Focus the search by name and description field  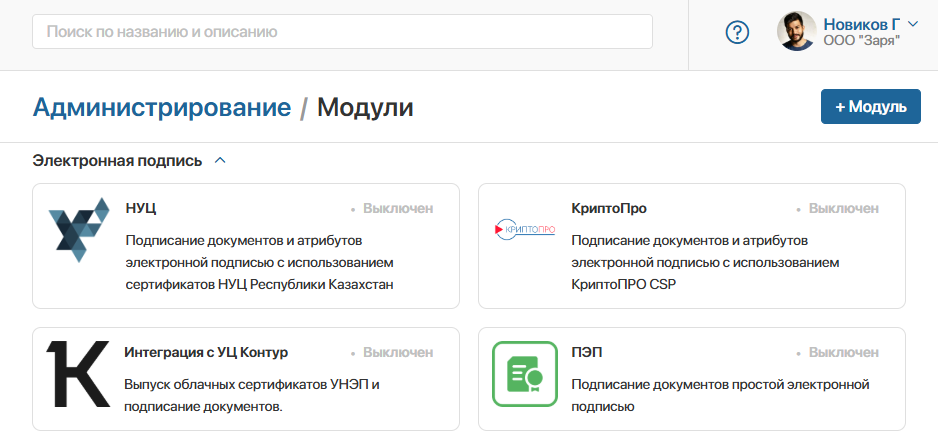[x=342, y=32]
